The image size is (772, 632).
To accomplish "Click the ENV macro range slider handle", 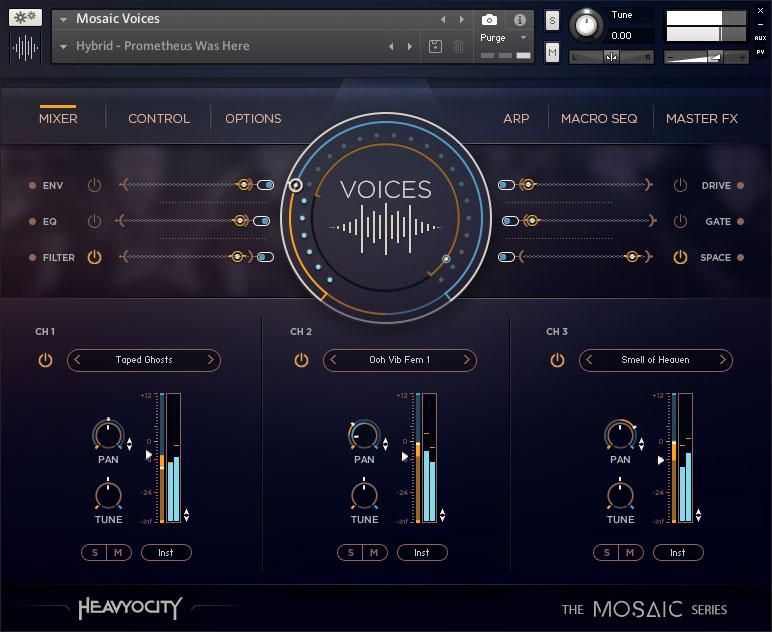I will pos(244,185).
